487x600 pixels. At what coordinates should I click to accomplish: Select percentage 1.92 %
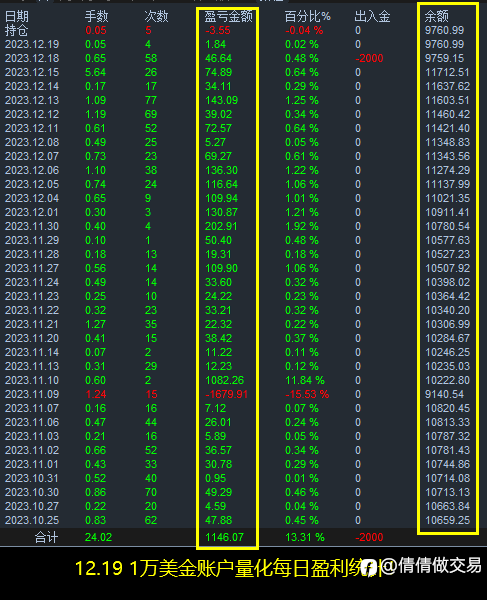pos(302,226)
